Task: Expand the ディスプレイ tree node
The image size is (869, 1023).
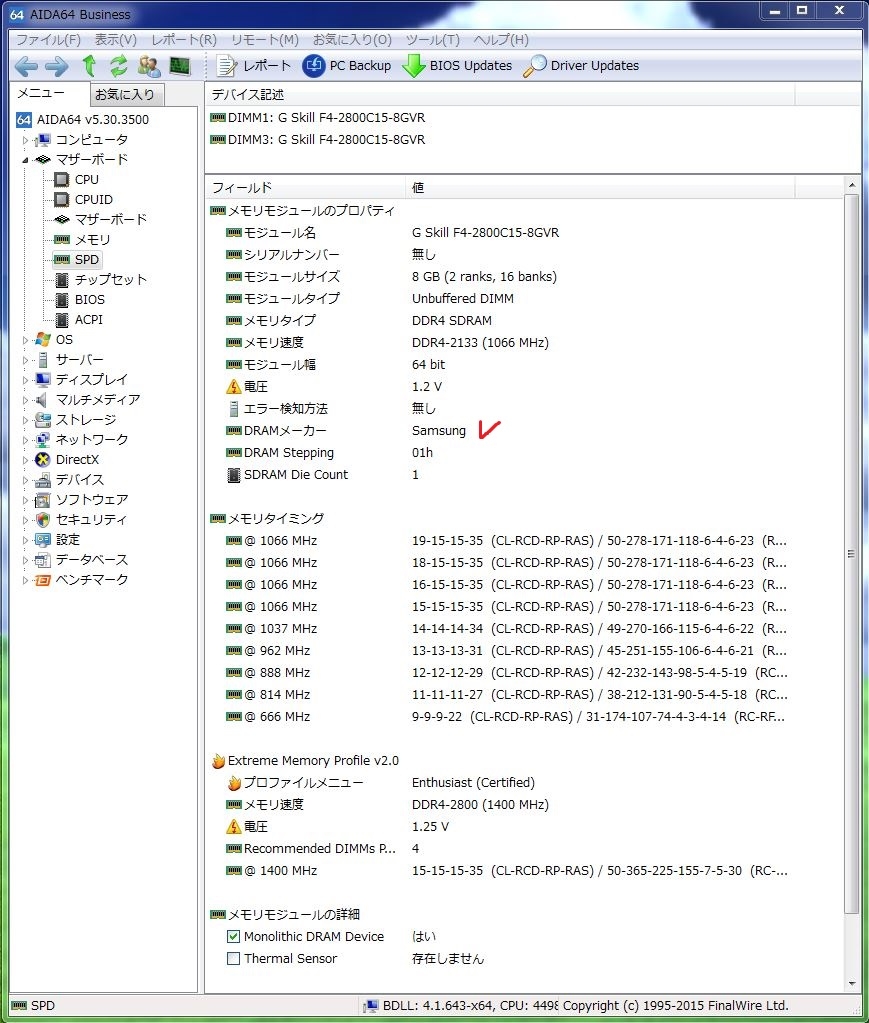Action: (25, 380)
